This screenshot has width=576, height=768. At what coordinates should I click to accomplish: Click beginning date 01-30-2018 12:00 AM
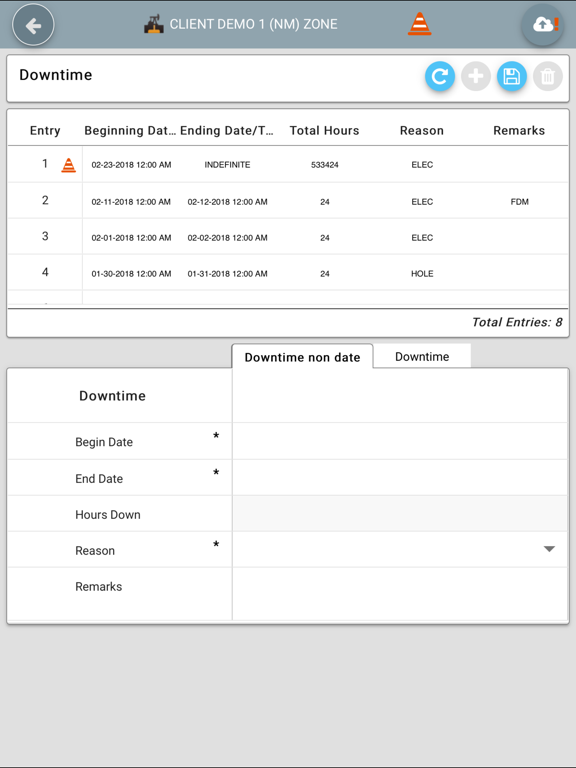pyautogui.click(x=131, y=273)
